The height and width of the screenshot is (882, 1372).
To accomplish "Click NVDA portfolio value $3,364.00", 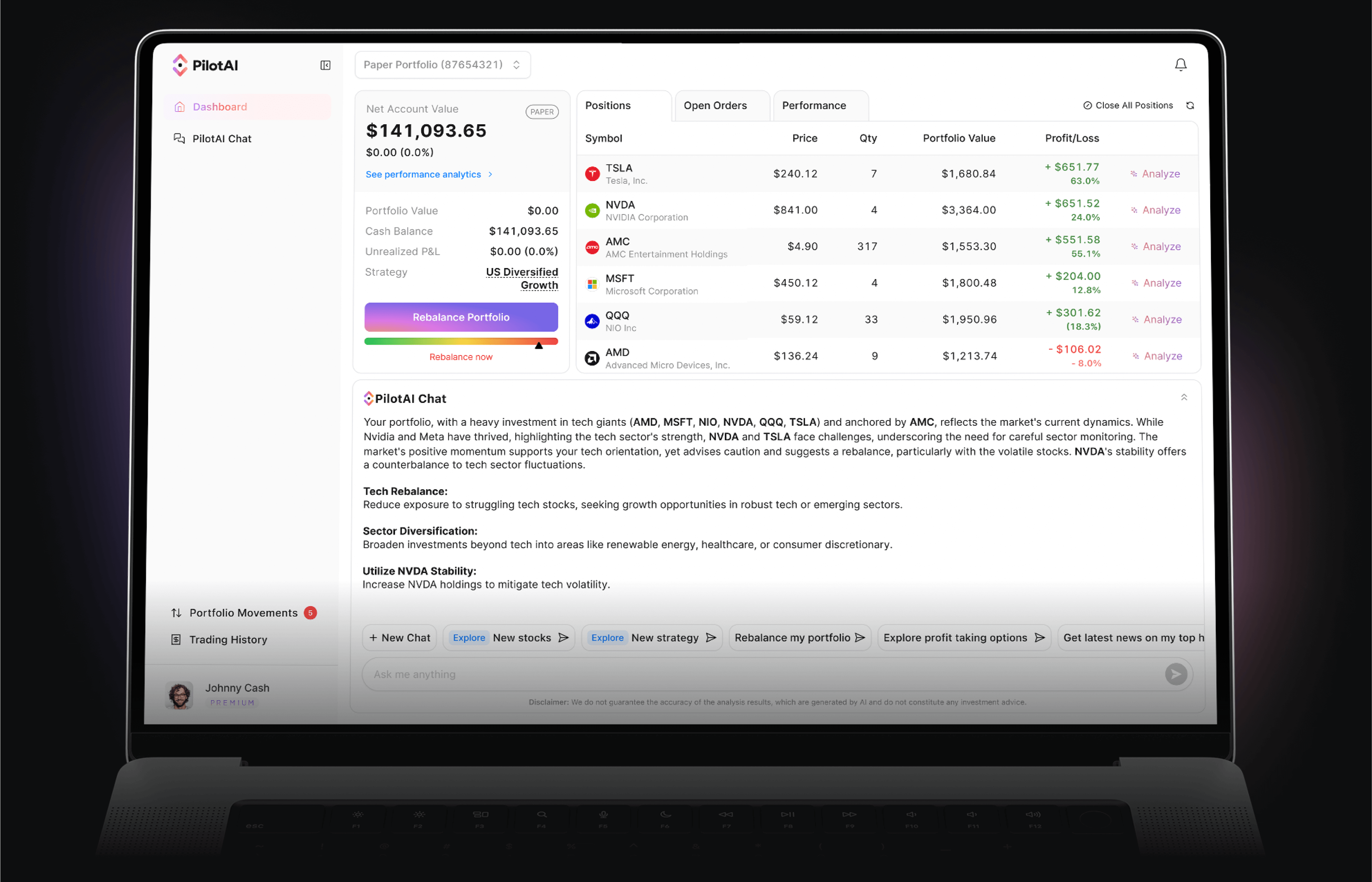I will pyautogui.click(x=969, y=210).
